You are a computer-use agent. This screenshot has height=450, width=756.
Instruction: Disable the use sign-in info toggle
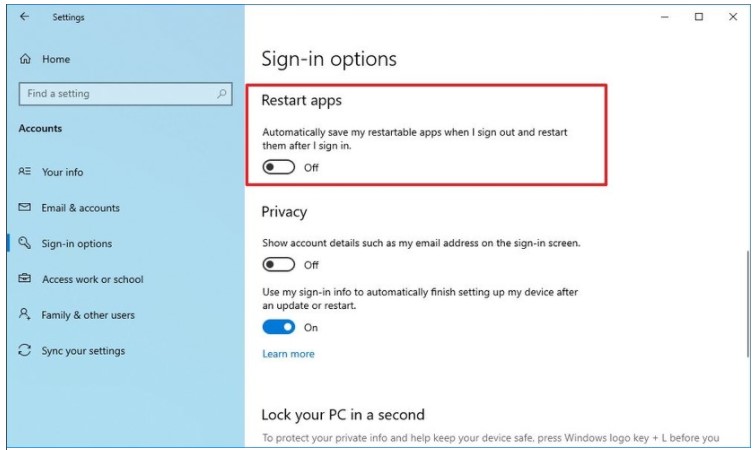click(279, 327)
